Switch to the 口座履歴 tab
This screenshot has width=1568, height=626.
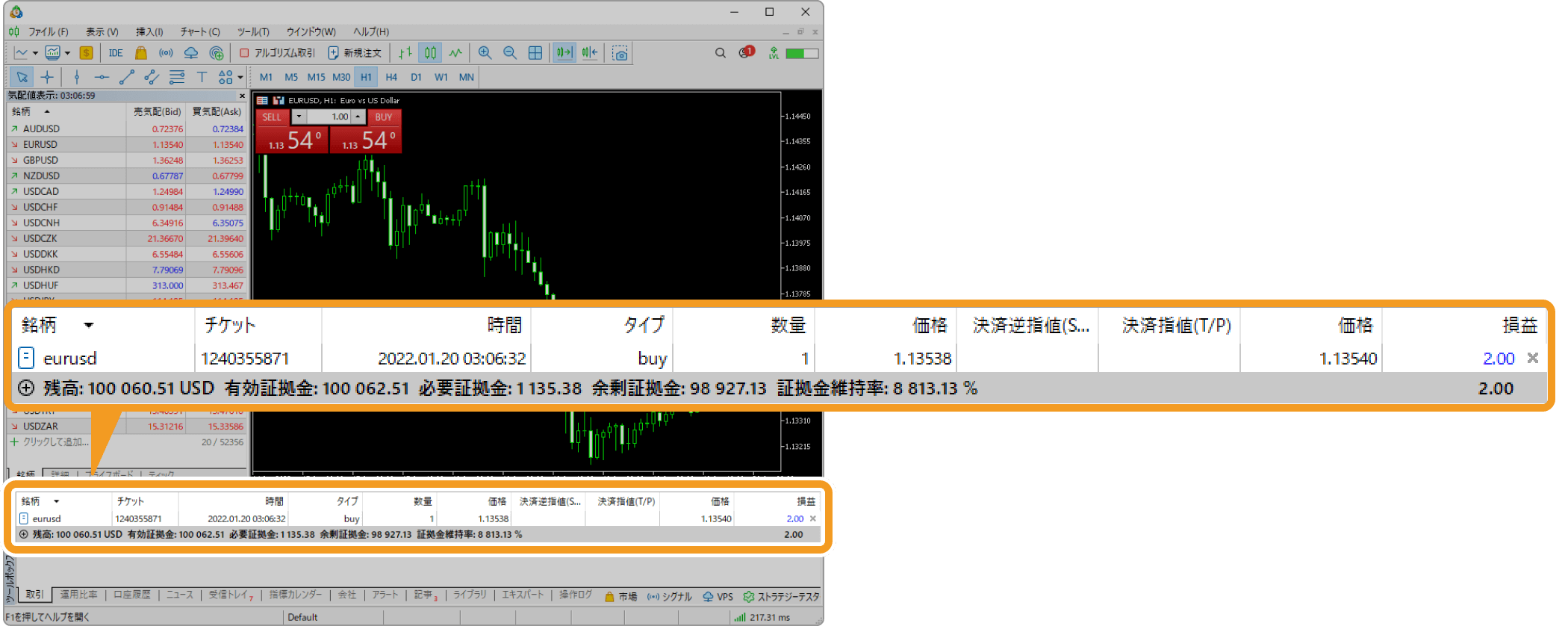131,595
